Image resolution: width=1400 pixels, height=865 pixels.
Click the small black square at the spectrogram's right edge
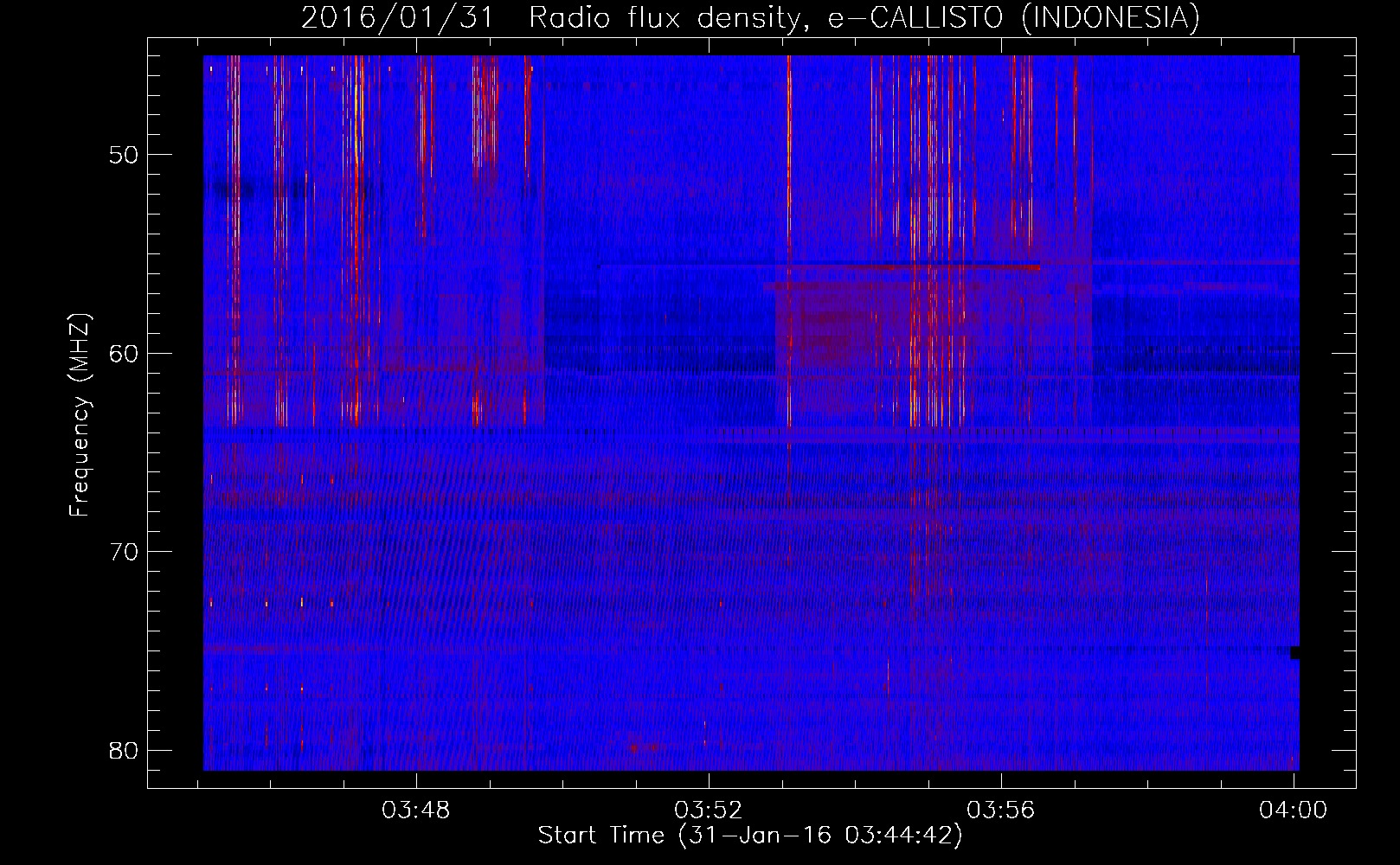(1294, 653)
